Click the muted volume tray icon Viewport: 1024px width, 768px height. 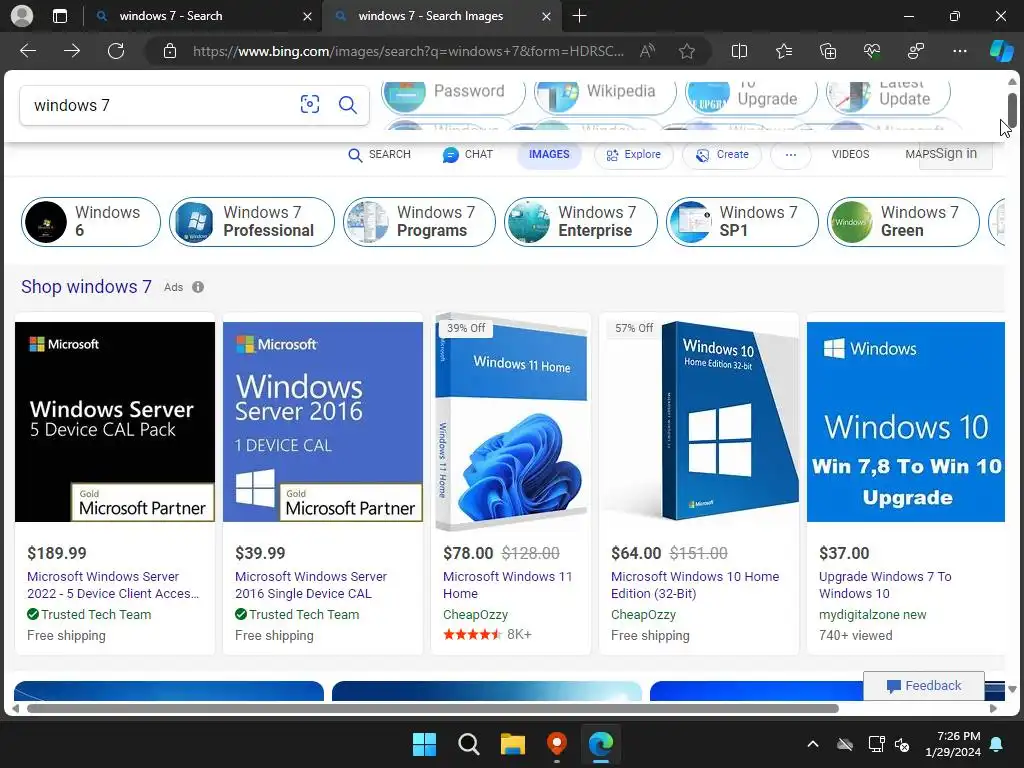pos(903,744)
